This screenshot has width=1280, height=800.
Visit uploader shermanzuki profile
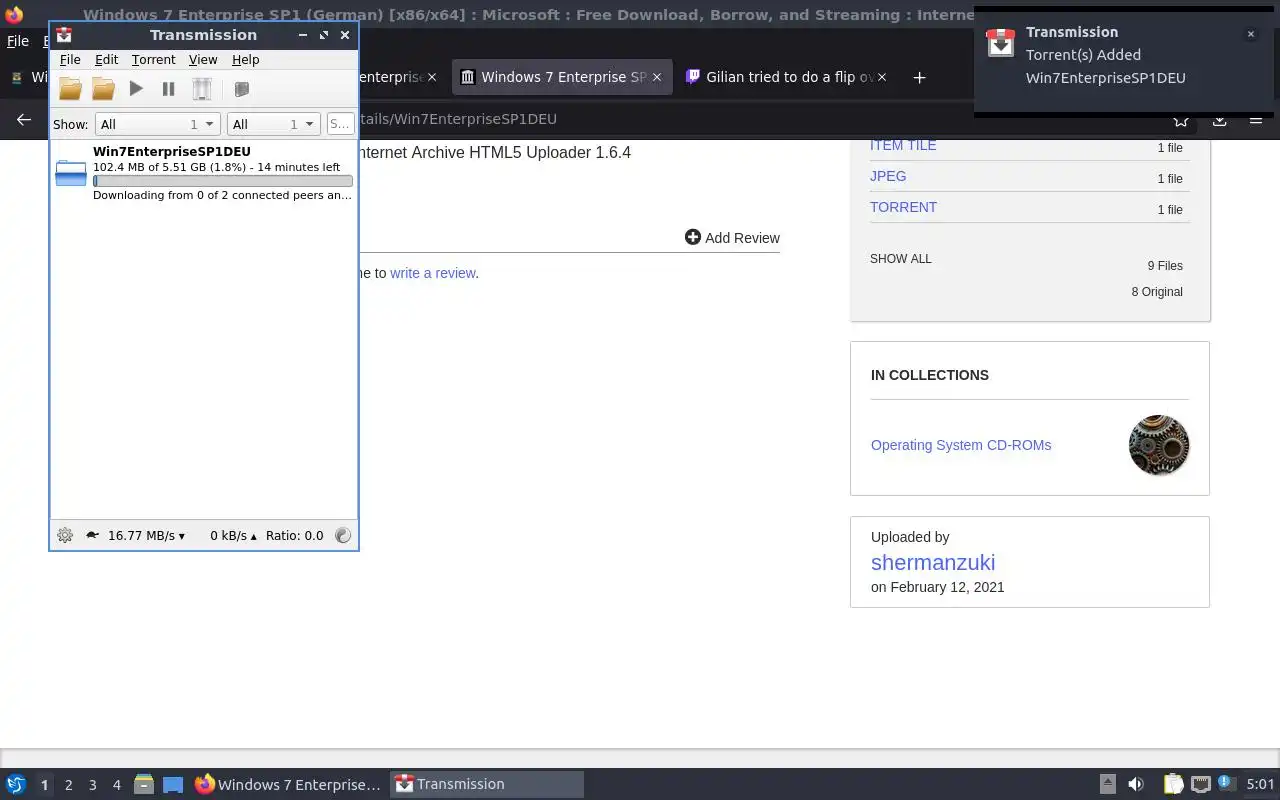933,562
